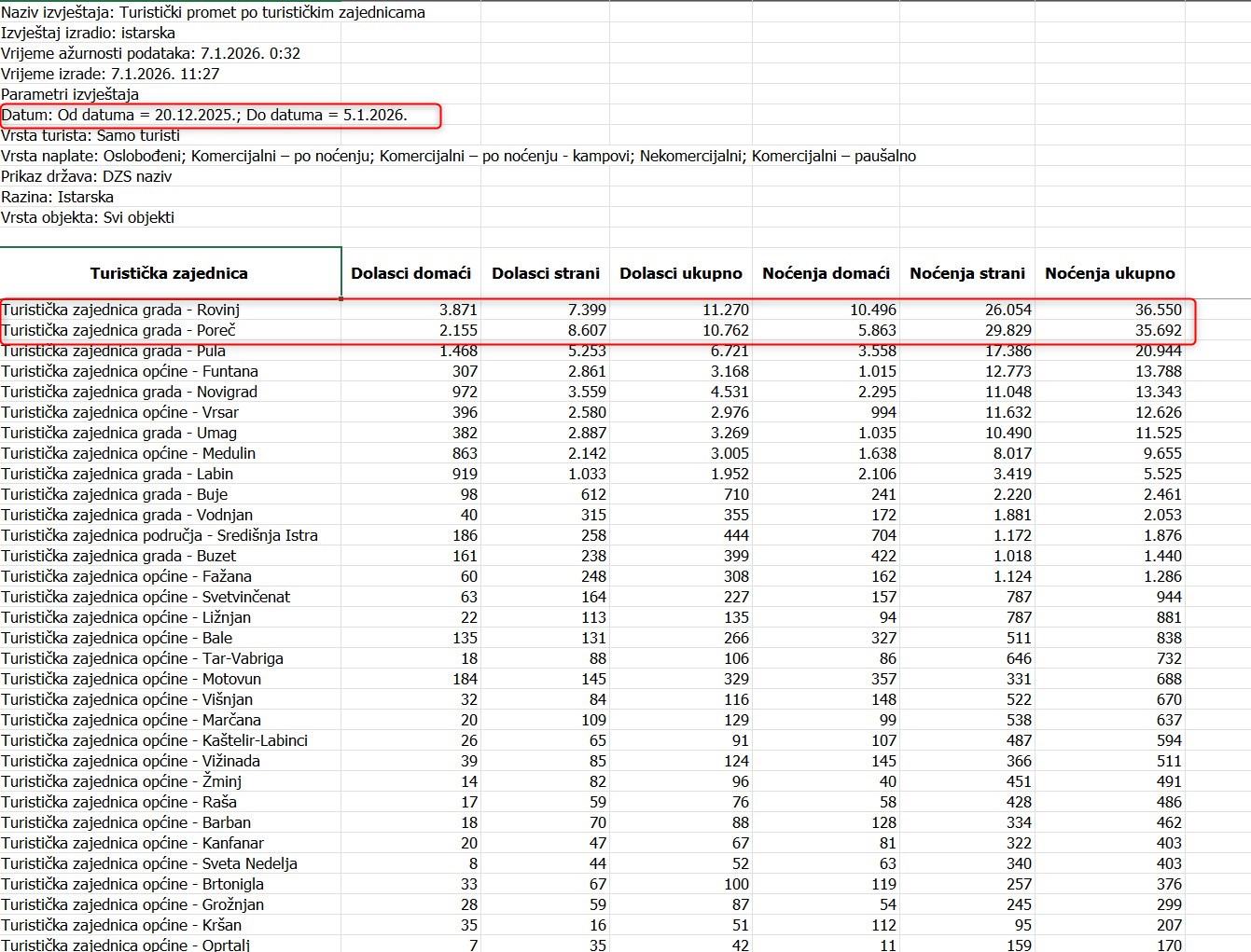The height and width of the screenshot is (952, 1251).
Task: Select the "Naziv izvještaja" report title cell
Action: point(213,12)
